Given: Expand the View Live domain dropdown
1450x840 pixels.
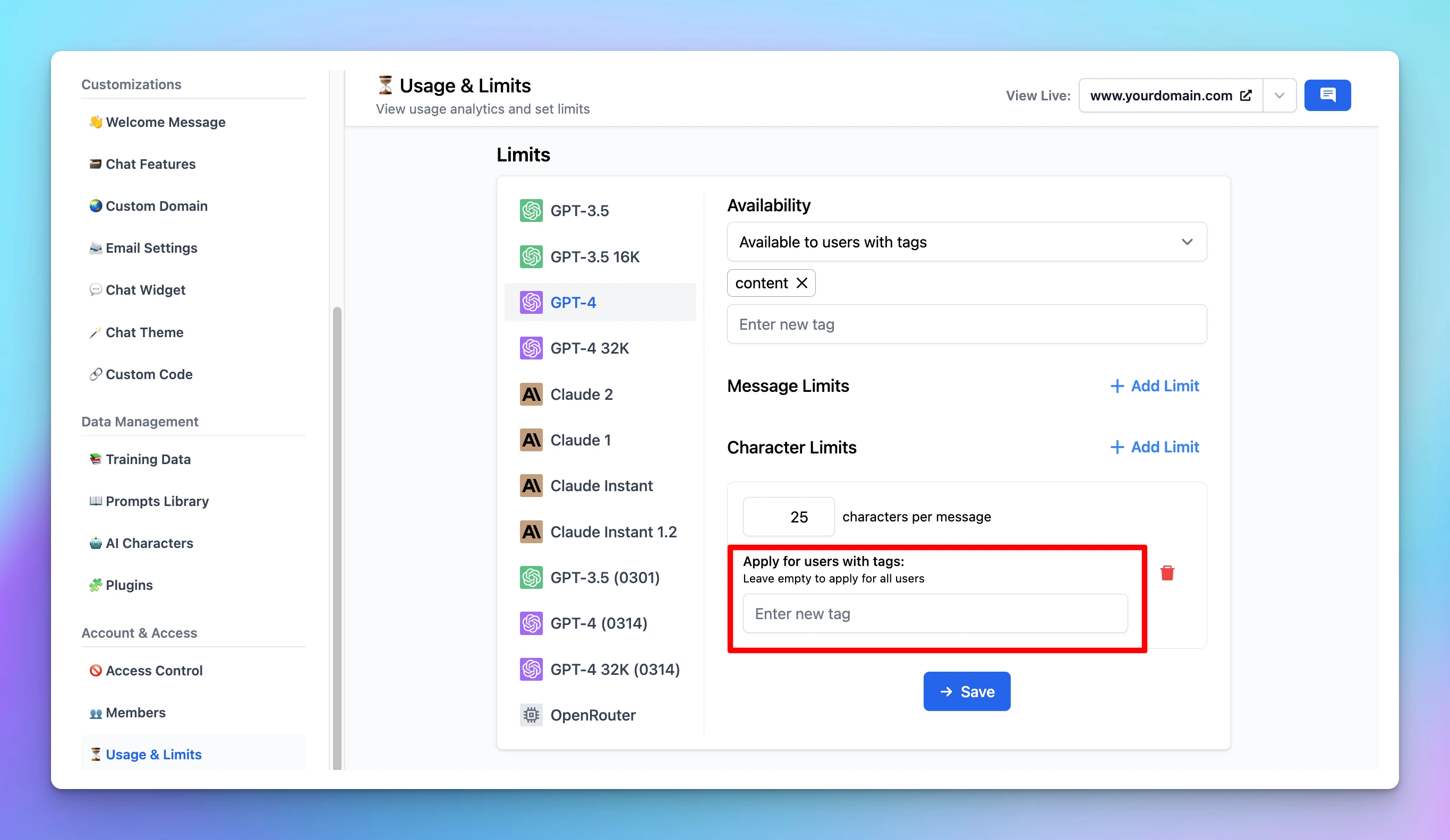Looking at the screenshot, I should [1280, 95].
